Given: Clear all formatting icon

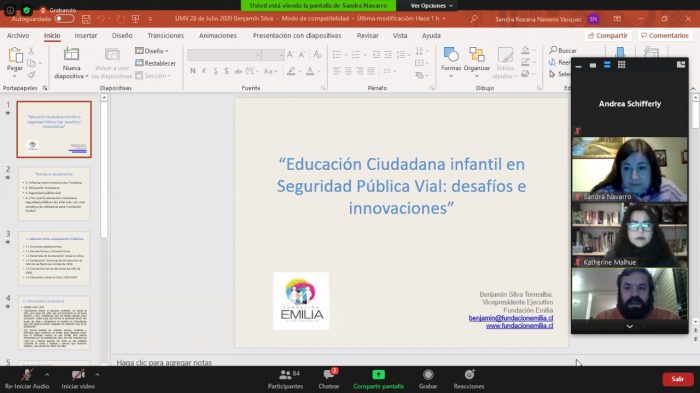Looking at the screenshot, I should (317, 54).
